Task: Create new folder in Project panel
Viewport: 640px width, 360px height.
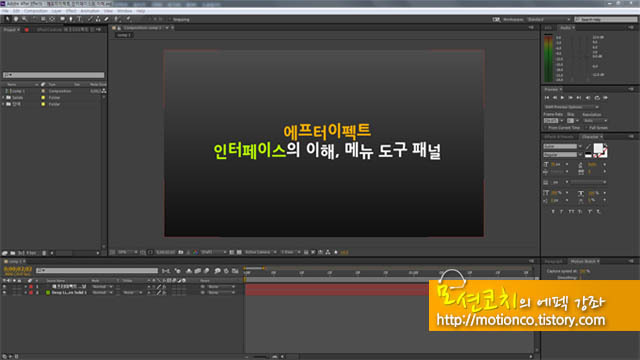Action: (x=13, y=253)
